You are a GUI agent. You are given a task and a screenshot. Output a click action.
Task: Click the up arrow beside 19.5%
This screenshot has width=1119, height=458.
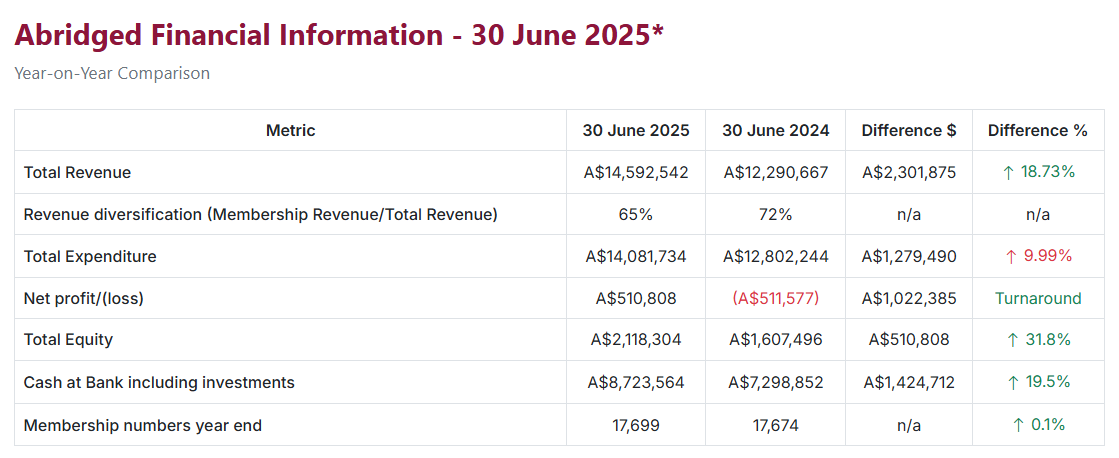point(1013,382)
